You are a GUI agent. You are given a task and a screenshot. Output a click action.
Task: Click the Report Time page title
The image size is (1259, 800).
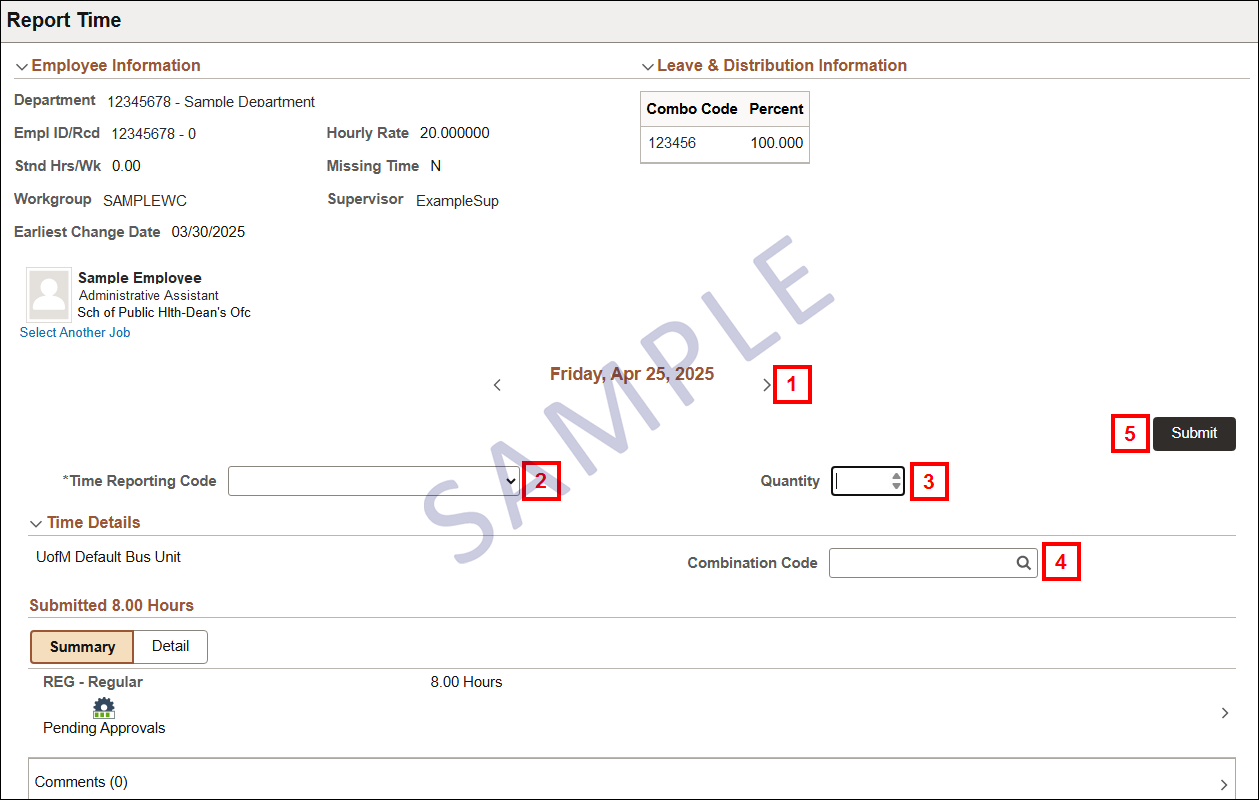(x=64, y=20)
